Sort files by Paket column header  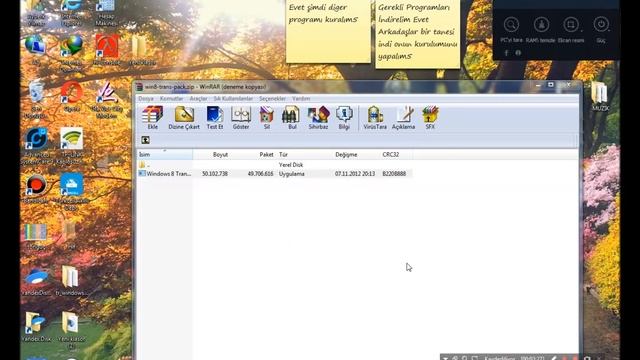tap(253, 154)
